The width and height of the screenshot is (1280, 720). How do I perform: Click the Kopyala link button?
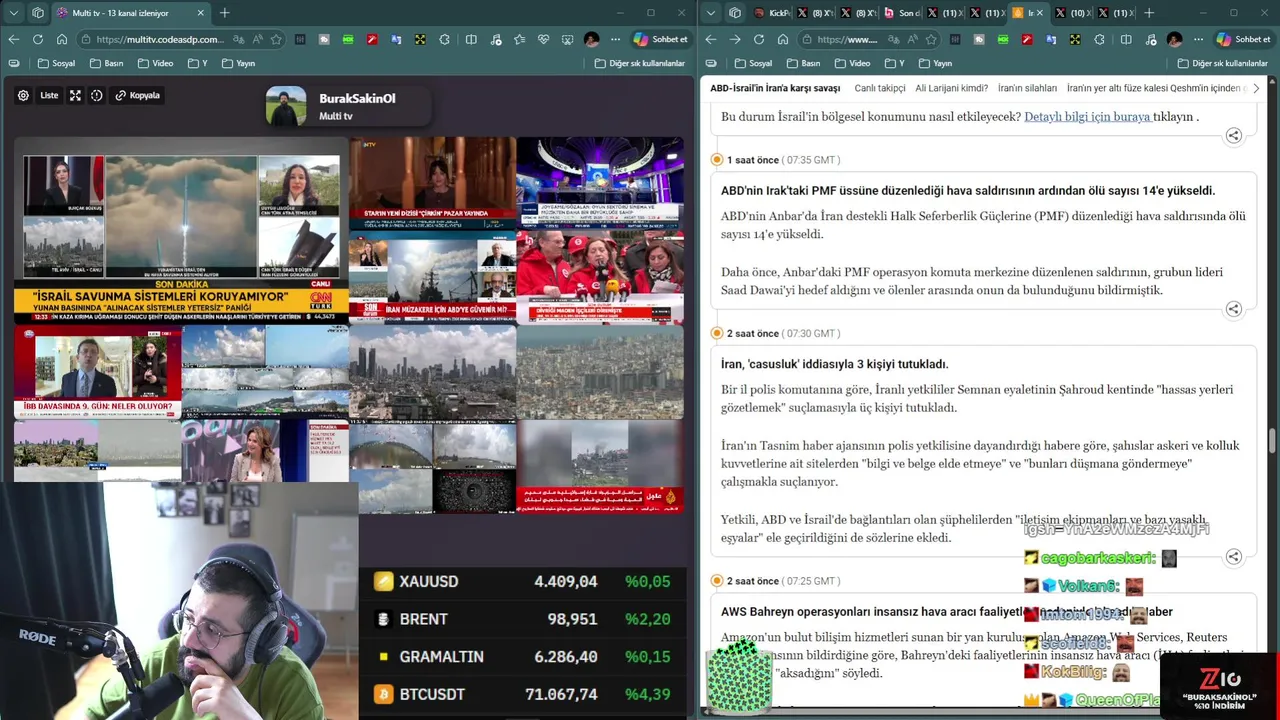[138, 96]
